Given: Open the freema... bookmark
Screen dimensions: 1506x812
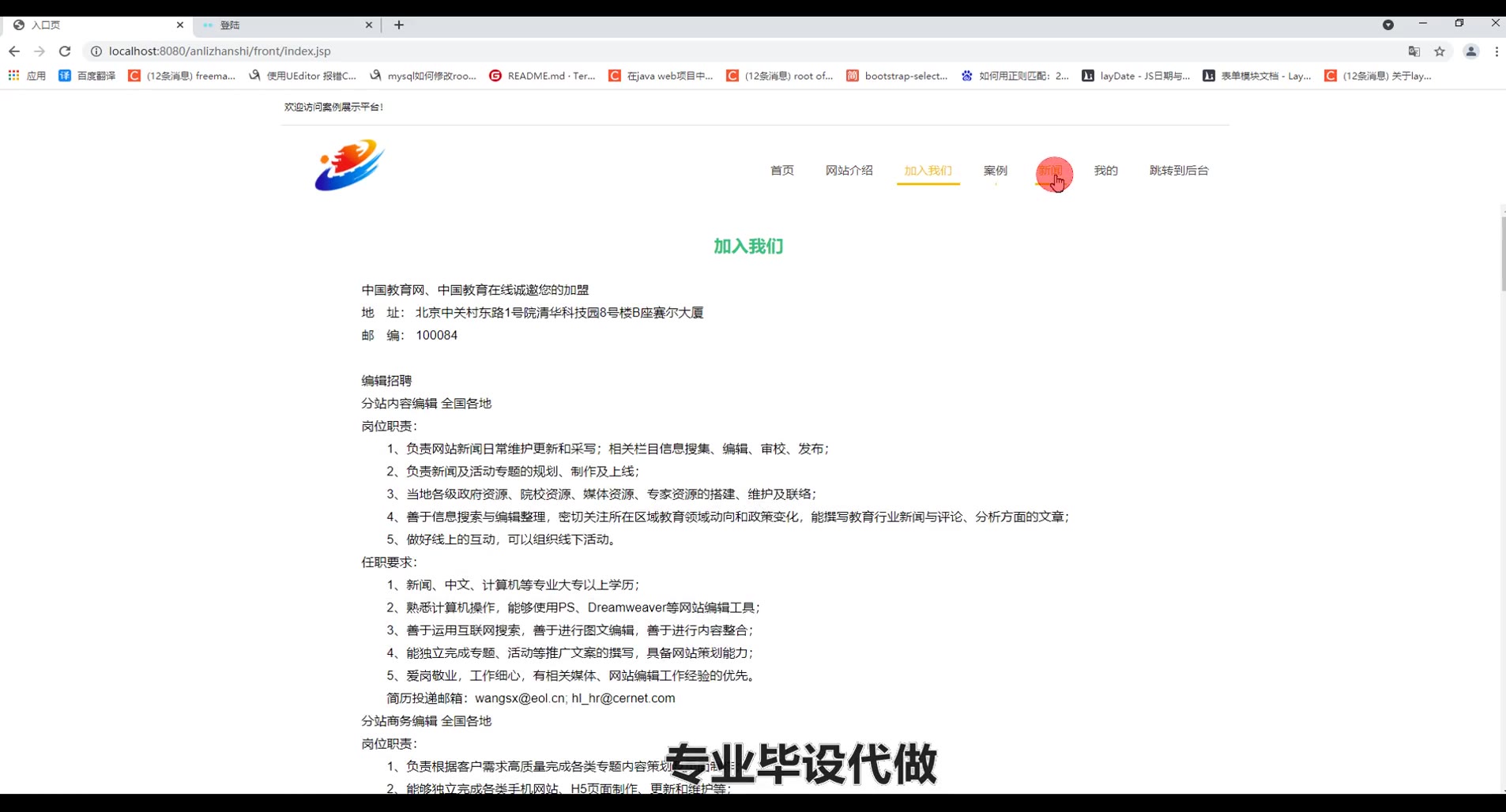Looking at the screenshot, I should tap(182, 76).
